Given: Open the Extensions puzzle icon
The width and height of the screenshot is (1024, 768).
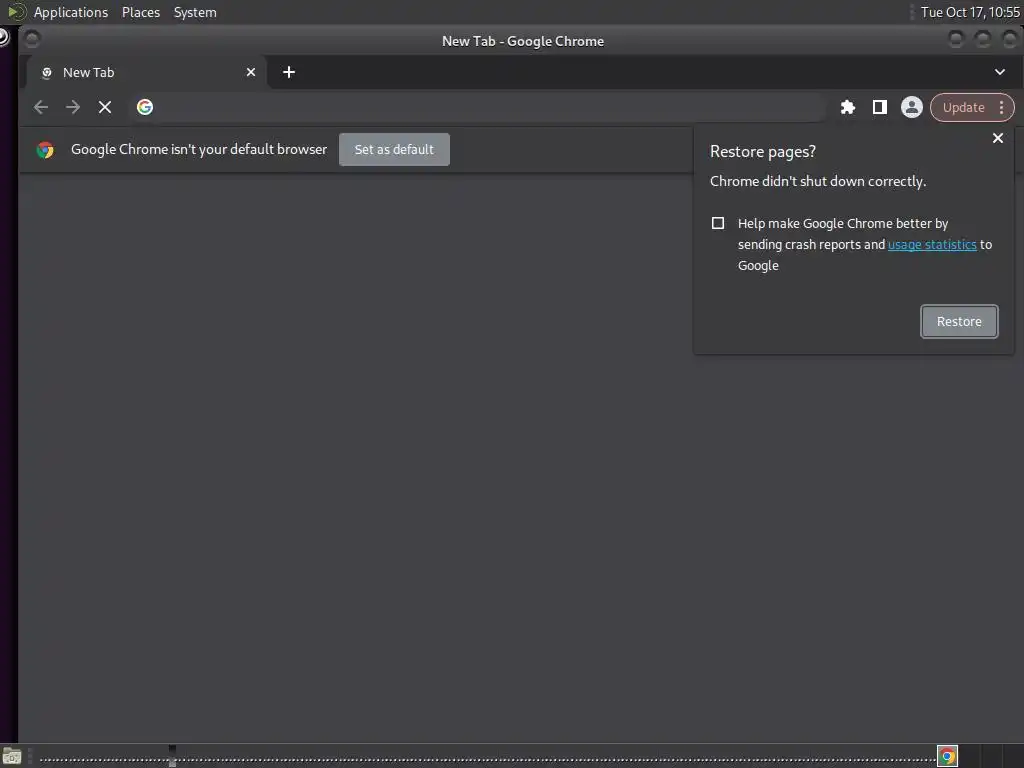Looking at the screenshot, I should click(848, 107).
